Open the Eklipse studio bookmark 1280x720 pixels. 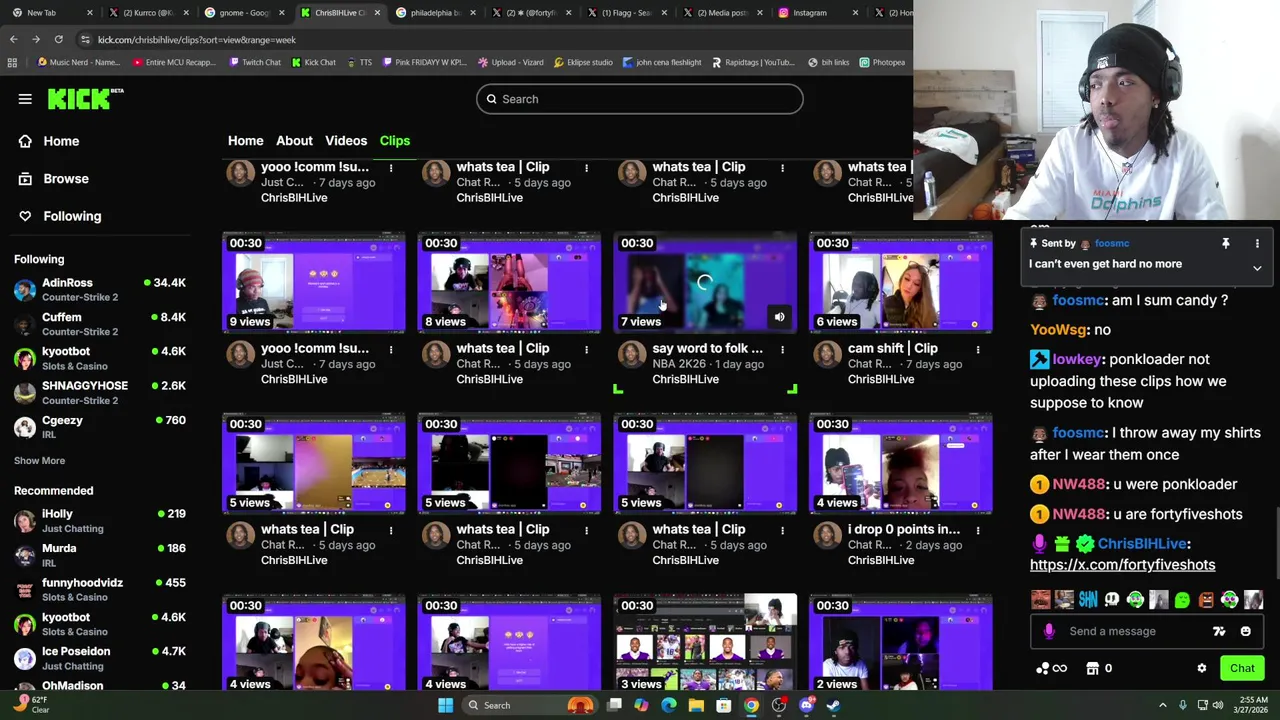point(582,62)
